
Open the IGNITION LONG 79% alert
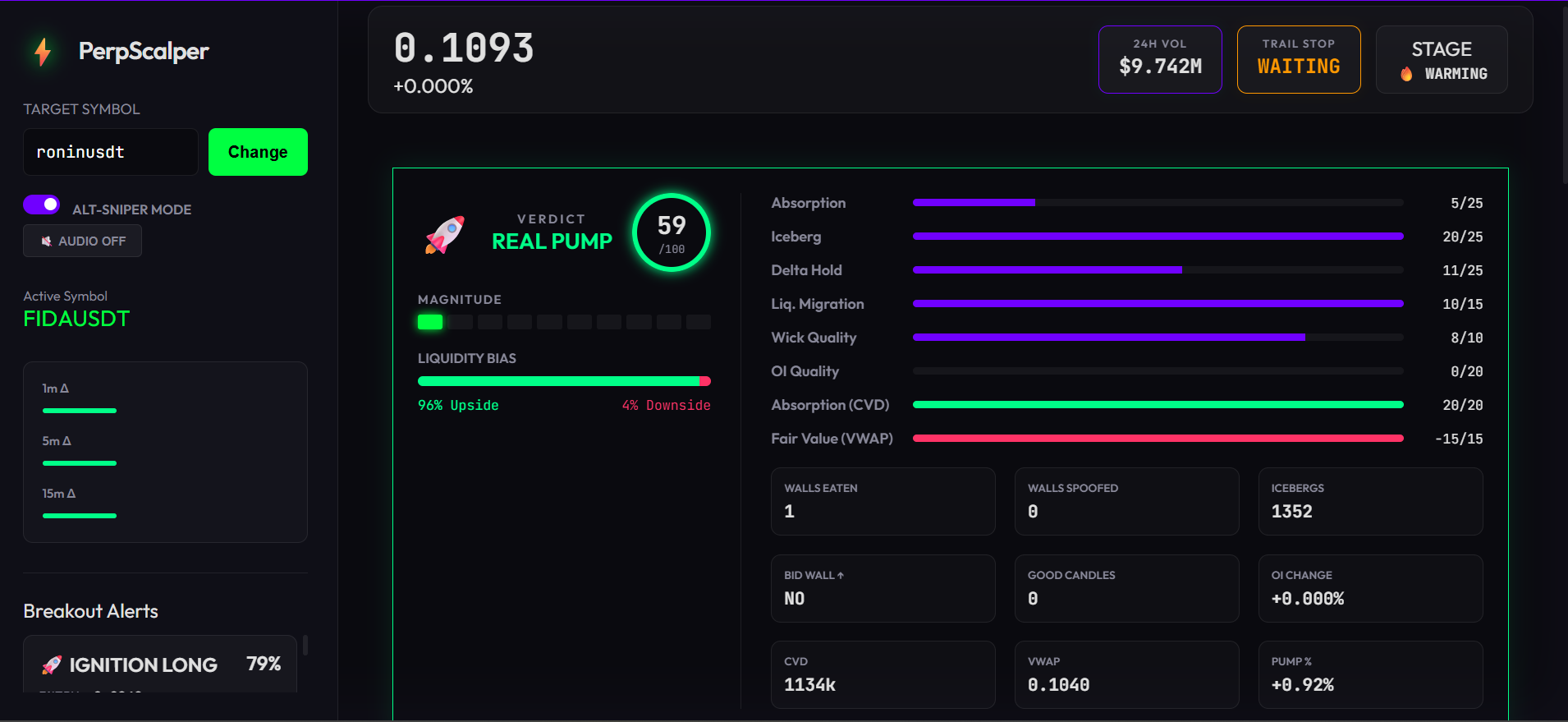point(160,665)
